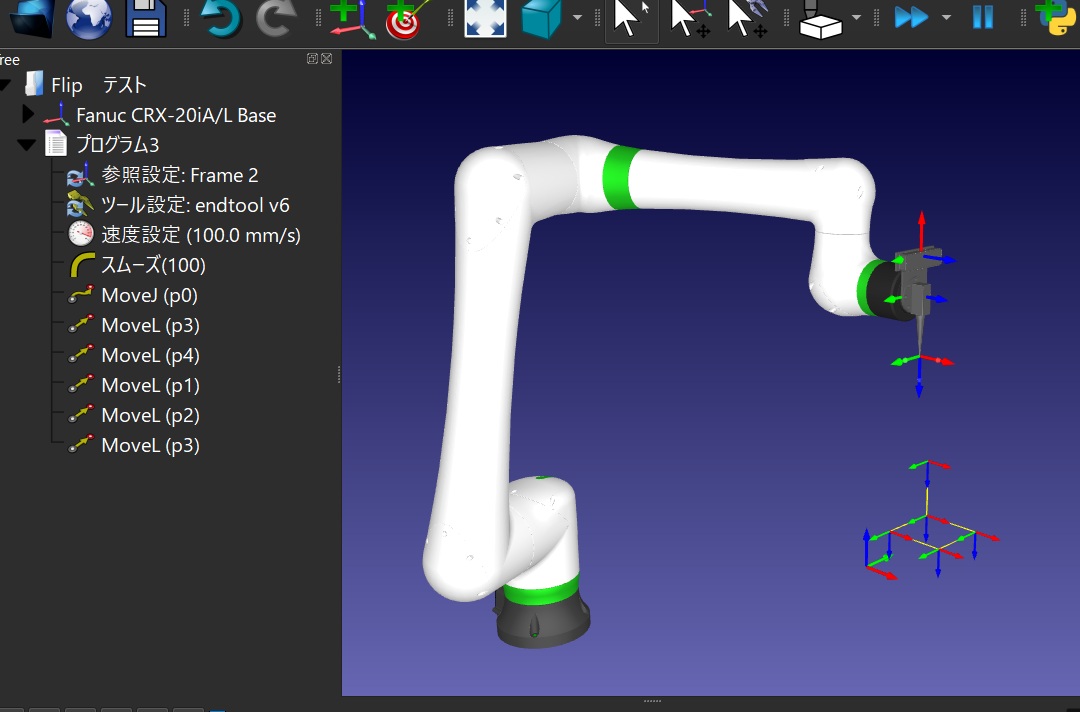Undo the last action
This screenshot has height=712, width=1080.
pos(220,18)
